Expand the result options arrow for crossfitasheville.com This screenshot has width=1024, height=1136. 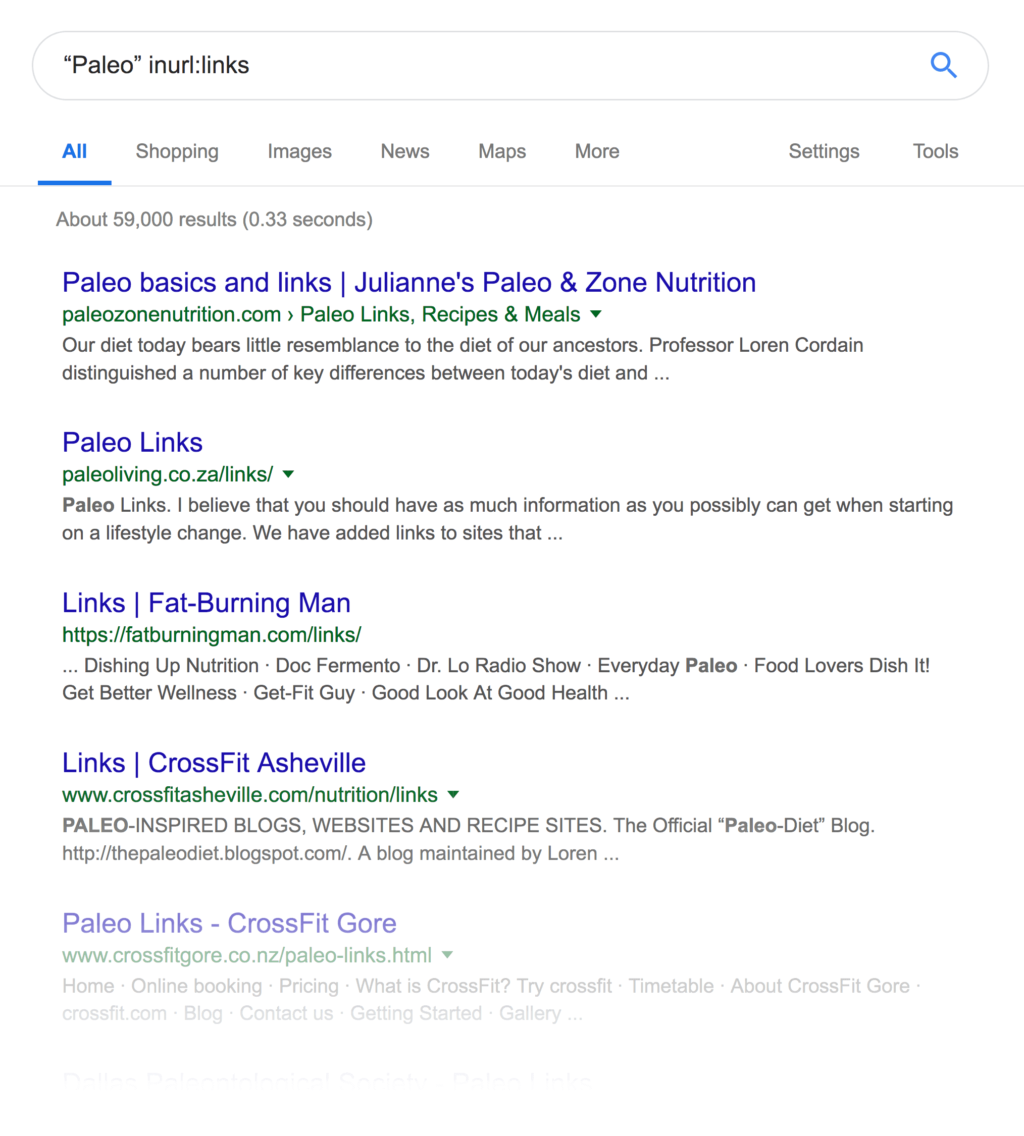tap(453, 795)
